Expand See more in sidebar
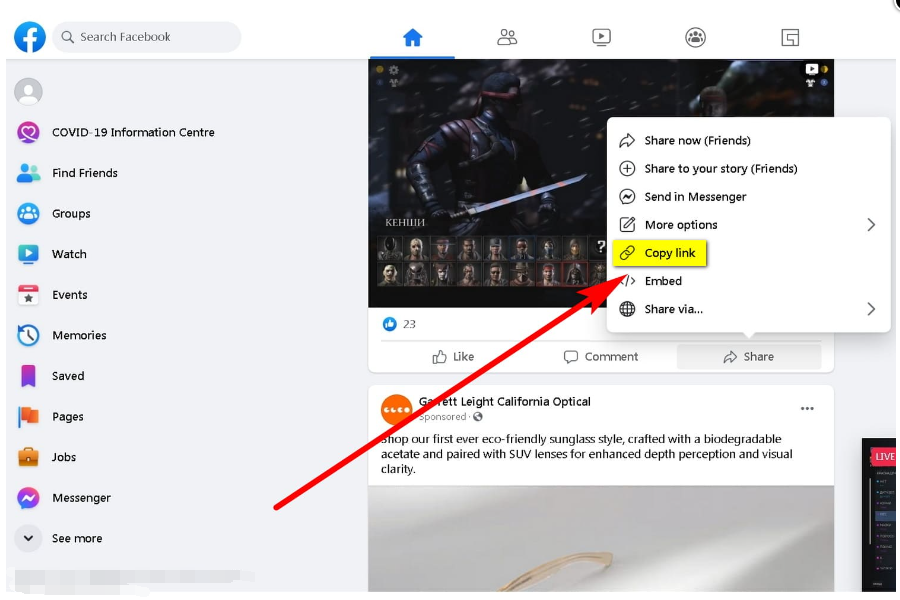This screenshot has height=600, width=900. tap(76, 538)
